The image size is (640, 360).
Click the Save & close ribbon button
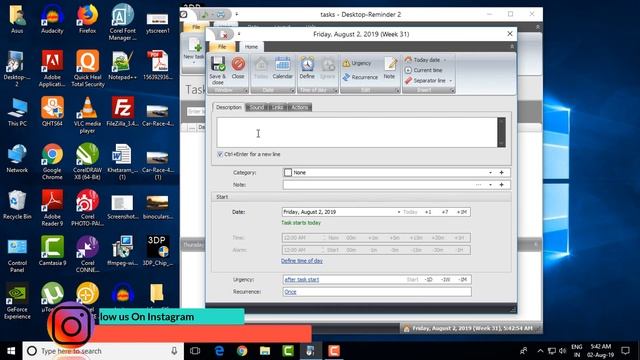[x=218, y=71]
